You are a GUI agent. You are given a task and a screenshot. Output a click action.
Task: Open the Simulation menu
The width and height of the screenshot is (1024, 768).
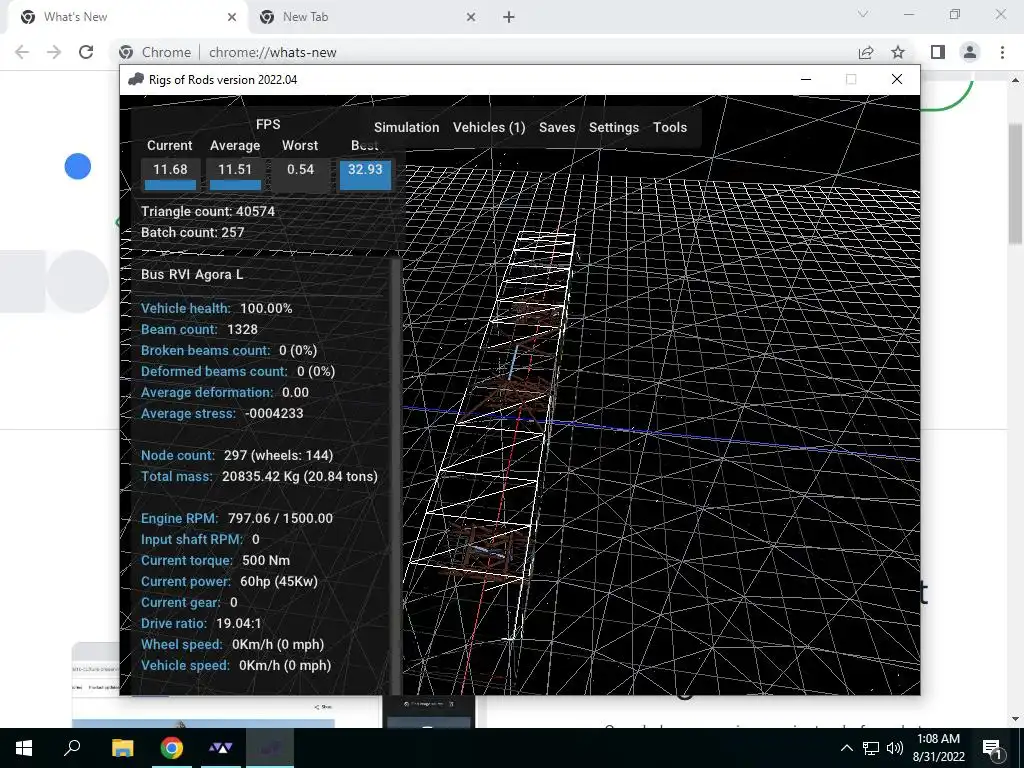(x=406, y=127)
